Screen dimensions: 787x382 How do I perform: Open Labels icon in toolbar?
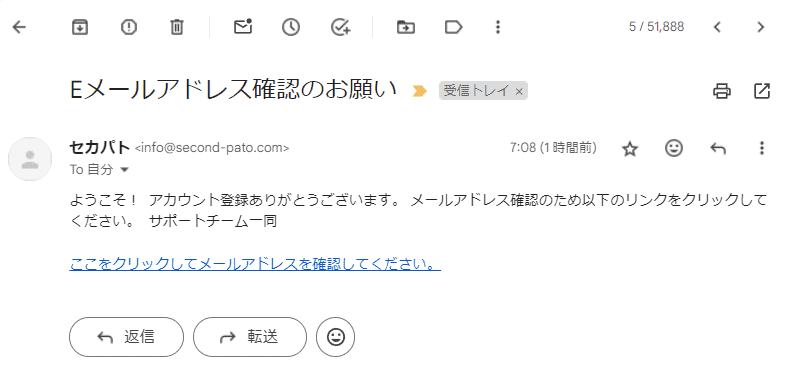tap(454, 27)
